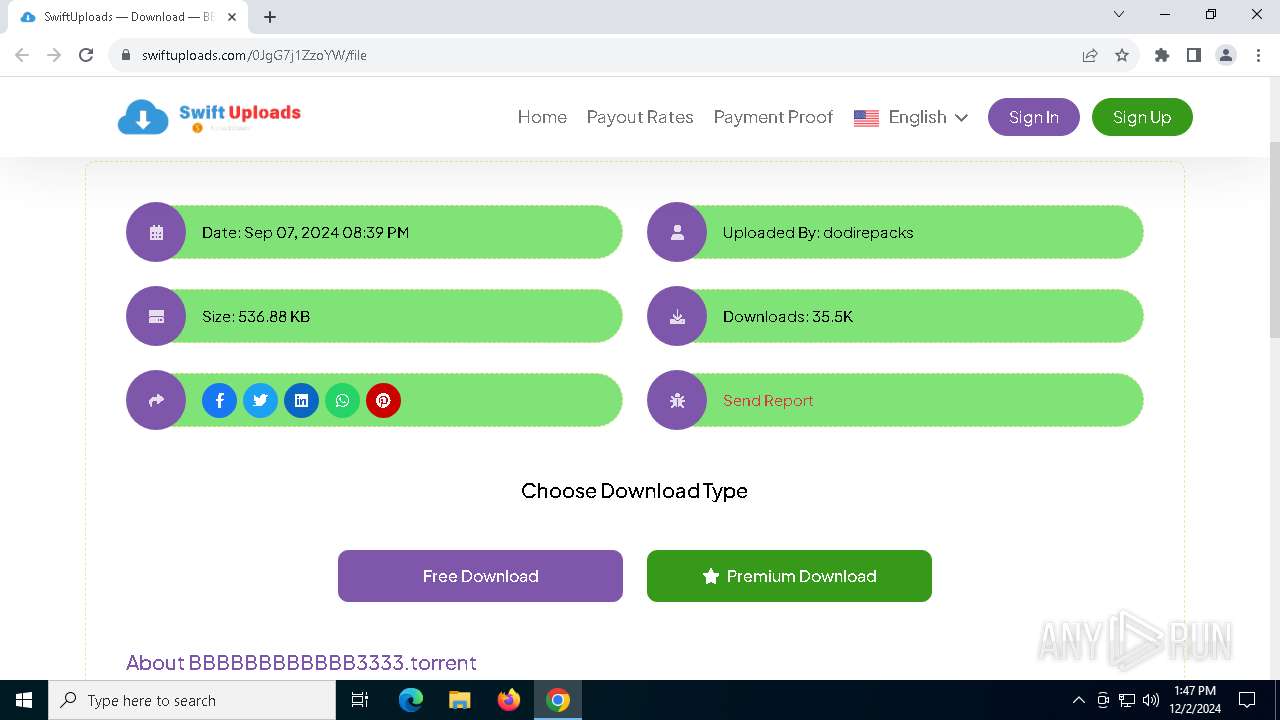The height and width of the screenshot is (720, 1280).
Task: Click the Sign In button
Action: [1034, 117]
